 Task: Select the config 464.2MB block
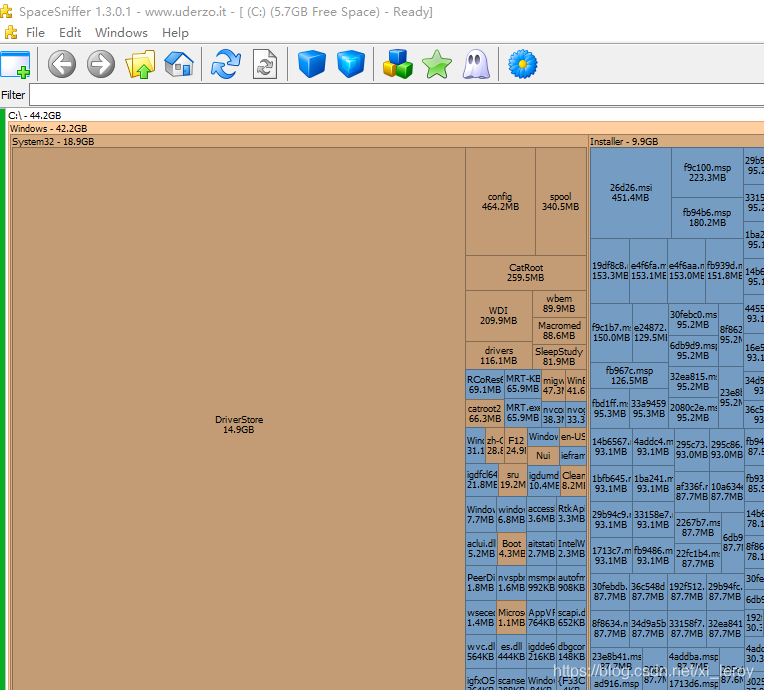(500, 202)
